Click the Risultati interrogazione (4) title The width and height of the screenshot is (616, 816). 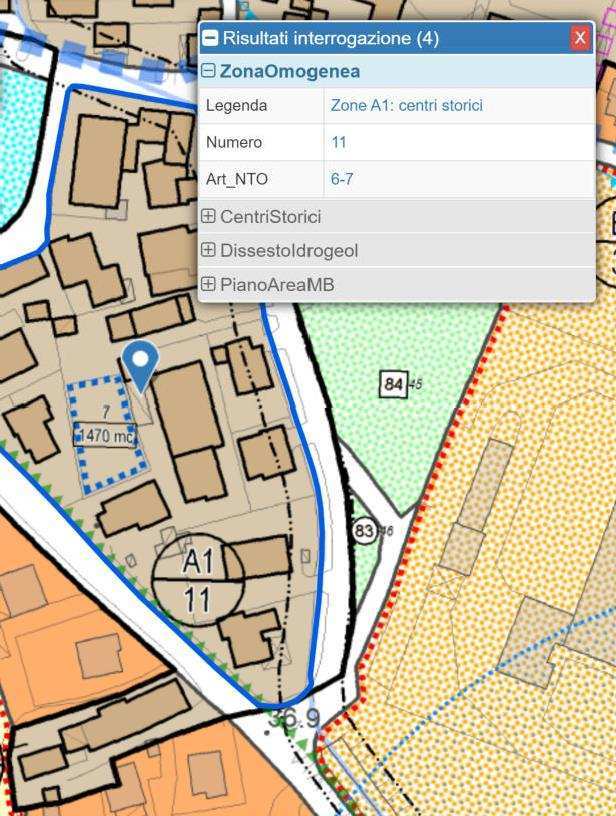(x=330, y=38)
